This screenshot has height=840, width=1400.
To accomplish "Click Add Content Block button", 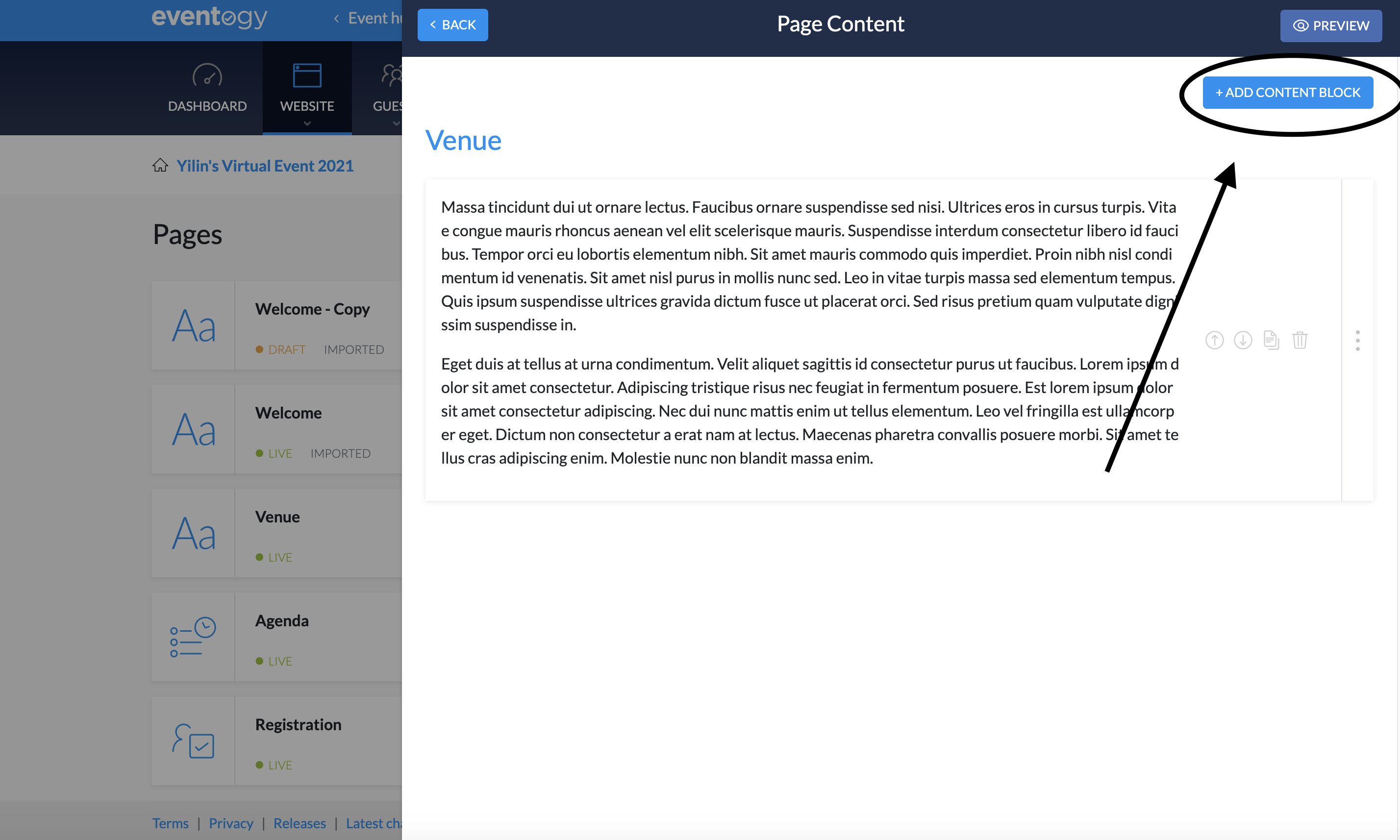I will pyautogui.click(x=1288, y=92).
